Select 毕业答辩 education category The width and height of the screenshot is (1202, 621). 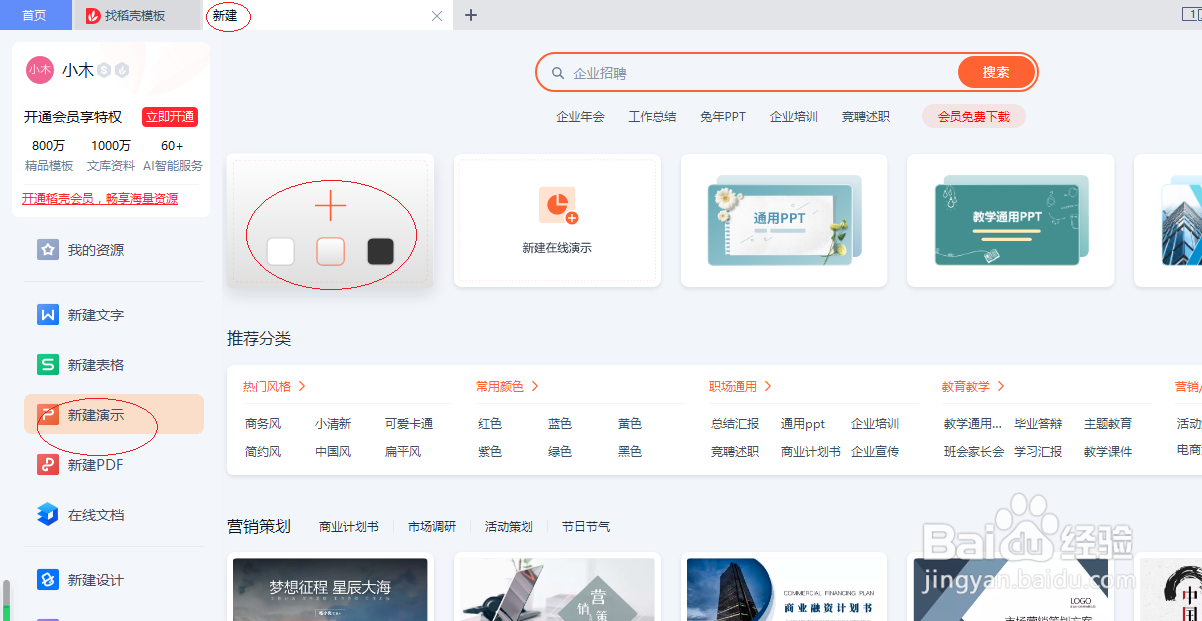(x=1038, y=424)
